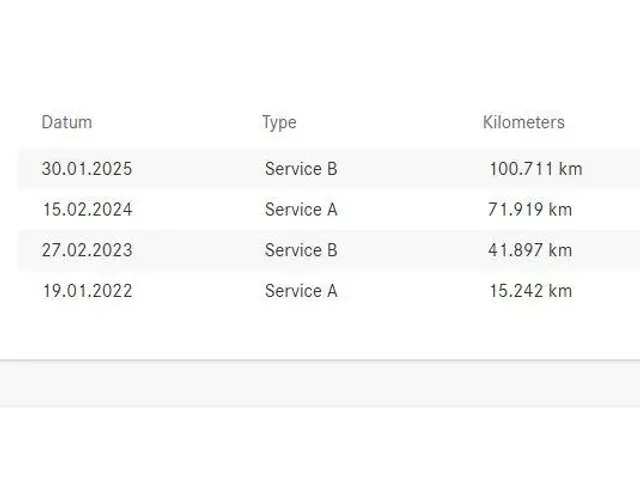
Task: Click the Datum column header
Action: [x=67, y=123]
